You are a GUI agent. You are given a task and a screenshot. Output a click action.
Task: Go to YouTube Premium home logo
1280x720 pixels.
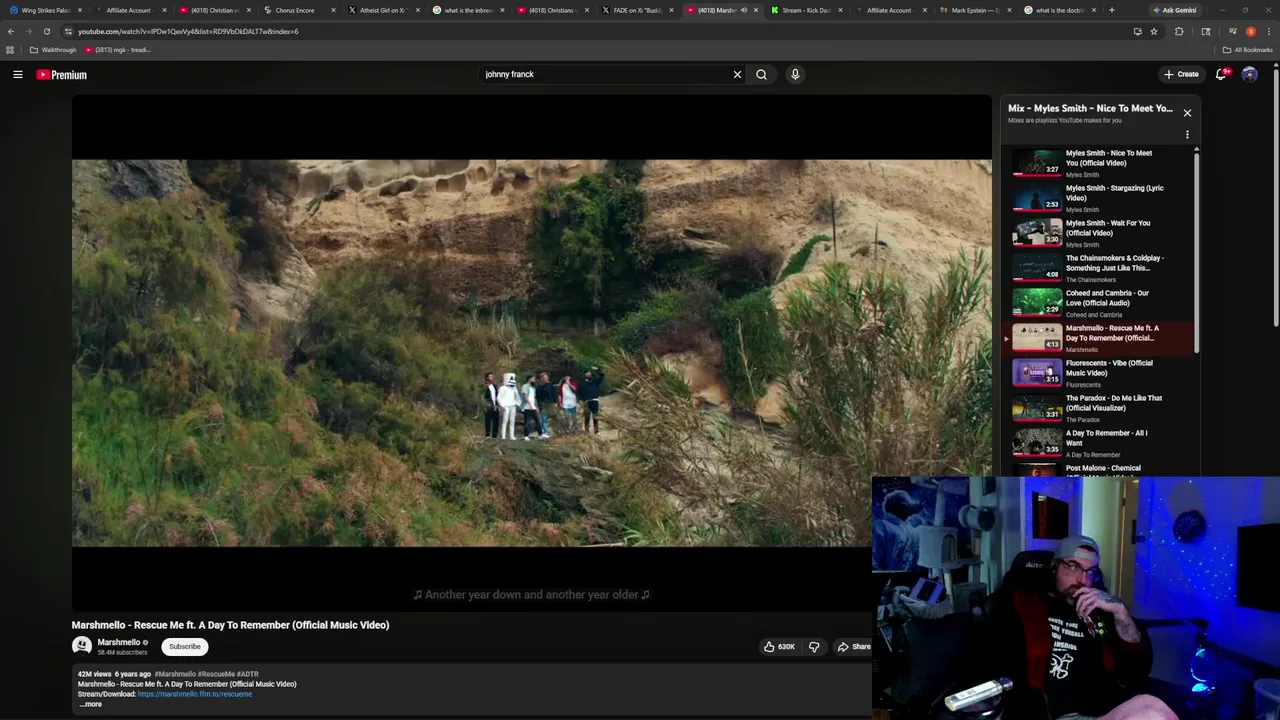tap(62, 75)
